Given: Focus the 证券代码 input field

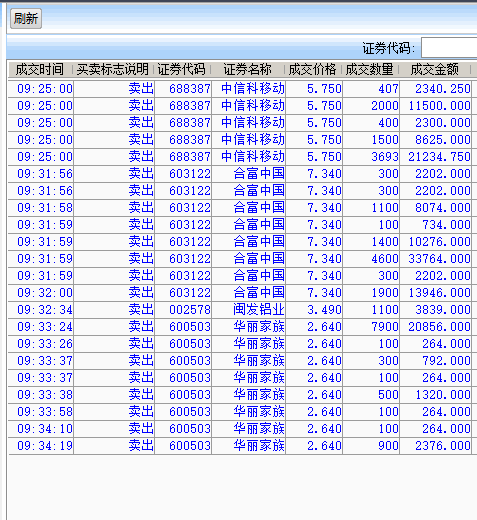Looking at the screenshot, I should pos(449,48).
